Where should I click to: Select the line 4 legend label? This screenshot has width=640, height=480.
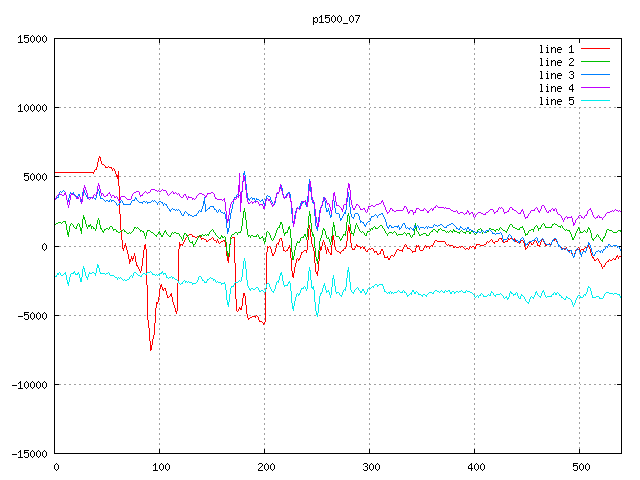(x=556, y=88)
